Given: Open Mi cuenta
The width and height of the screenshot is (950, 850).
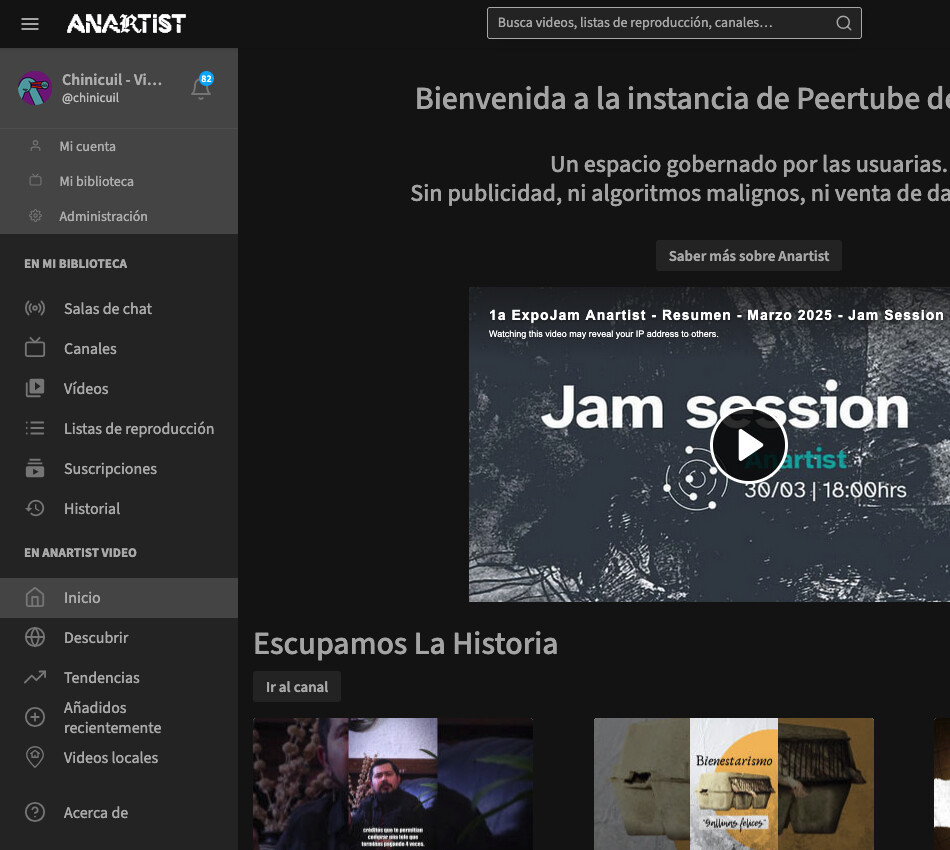Looking at the screenshot, I should click(x=87, y=146).
